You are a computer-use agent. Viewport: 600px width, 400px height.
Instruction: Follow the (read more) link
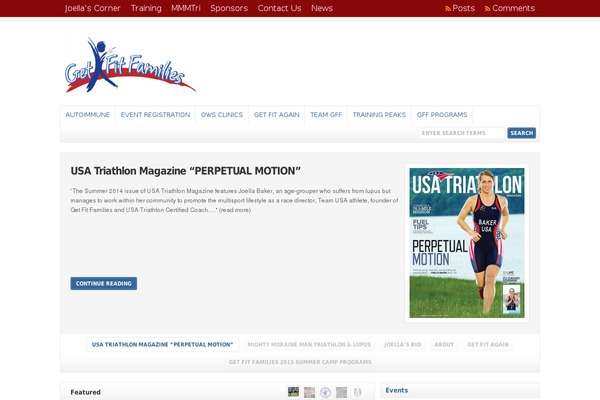coord(235,210)
